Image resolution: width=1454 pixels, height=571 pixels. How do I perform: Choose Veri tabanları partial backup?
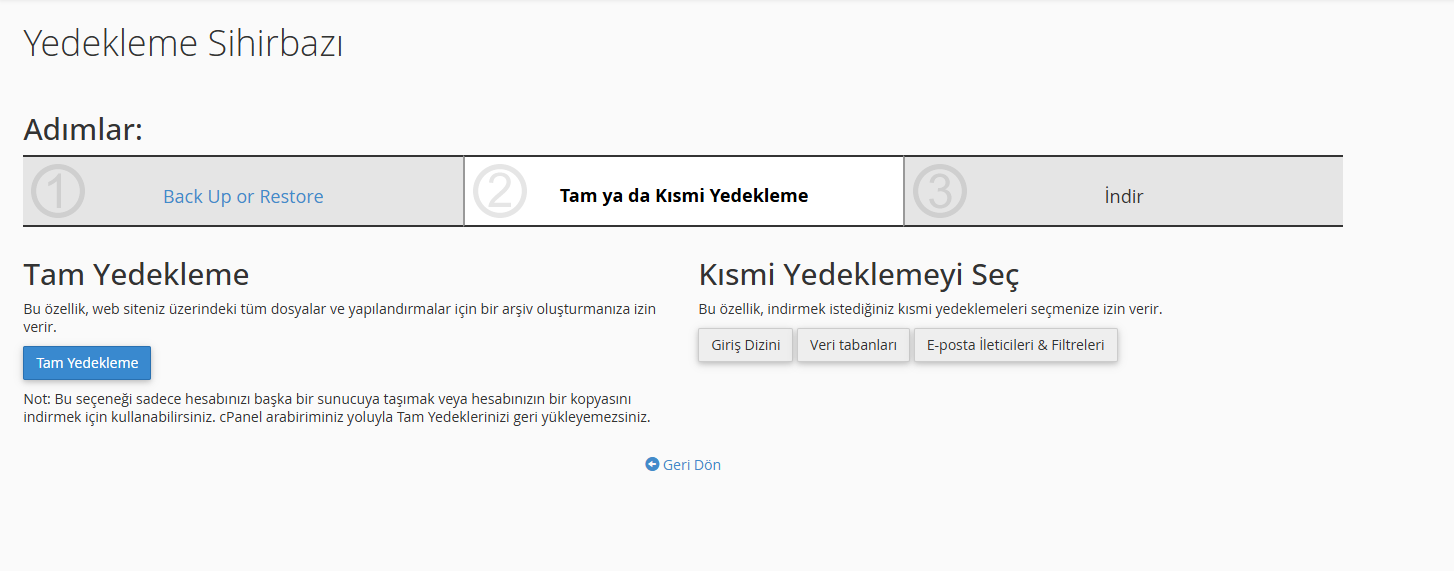853,345
